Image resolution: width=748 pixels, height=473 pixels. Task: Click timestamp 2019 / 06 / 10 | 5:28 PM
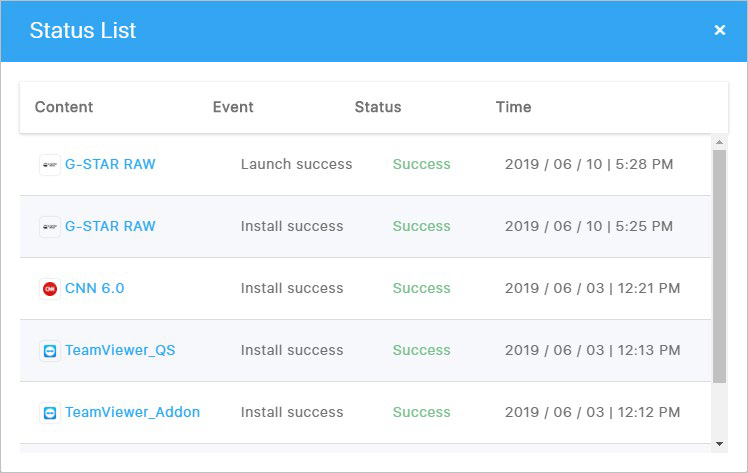(x=589, y=165)
